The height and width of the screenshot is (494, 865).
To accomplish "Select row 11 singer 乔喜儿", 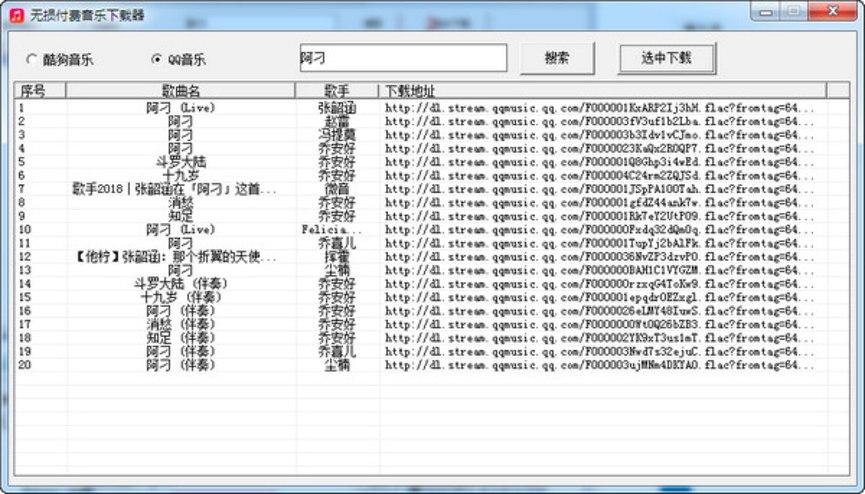I will [337, 243].
